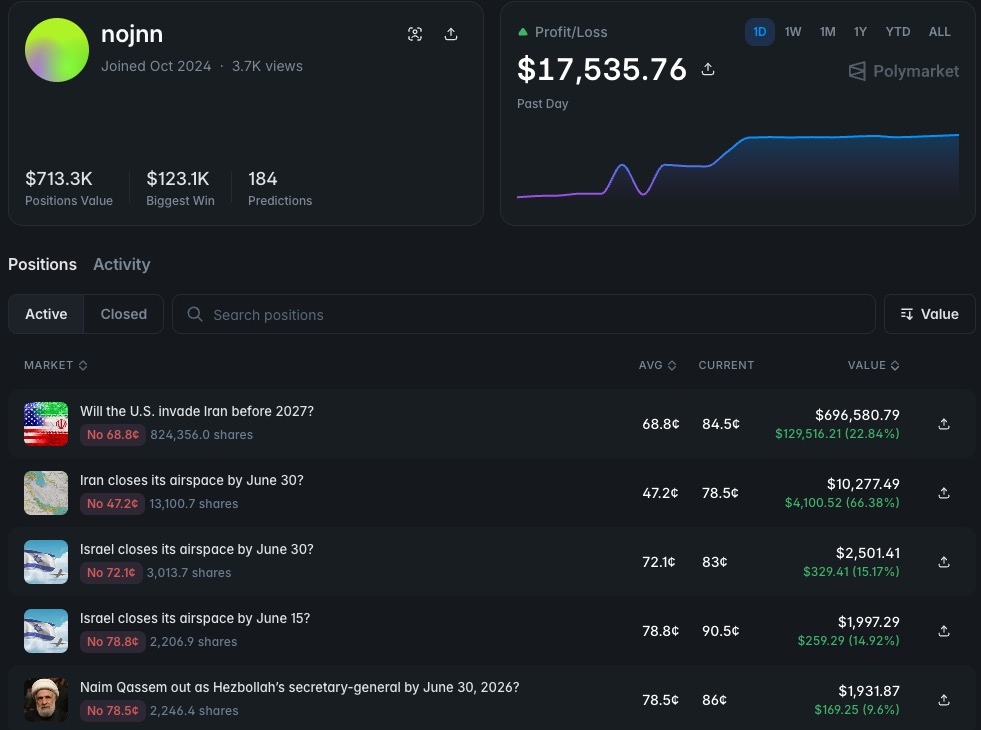The height and width of the screenshot is (730, 981).
Task: Click the profile scan/QR icon beside nojnn
Action: pos(415,34)
